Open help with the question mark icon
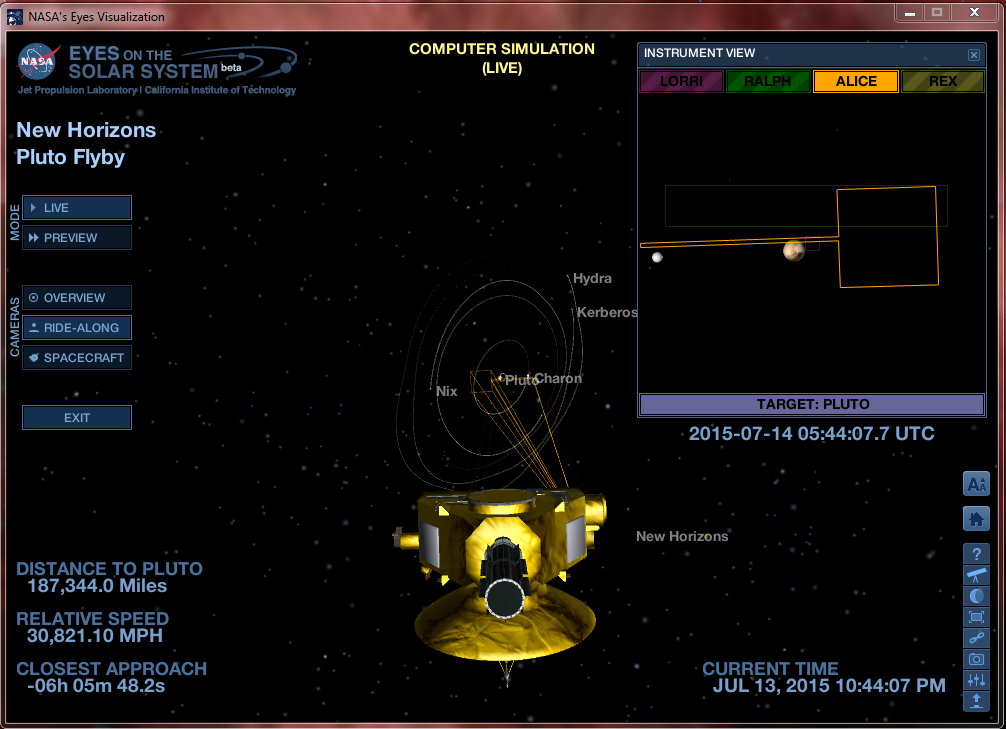 coord(976,554)
